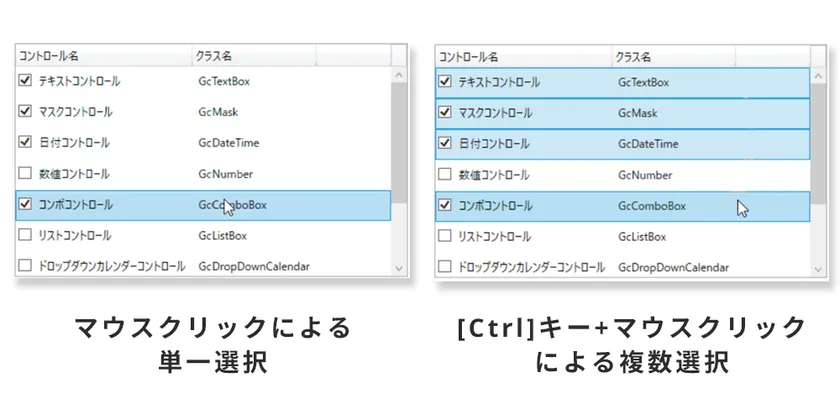This screenshot has height=420, width=840.
Task: Click クラス名 column header in left list
Action: [x=254, y=56]
